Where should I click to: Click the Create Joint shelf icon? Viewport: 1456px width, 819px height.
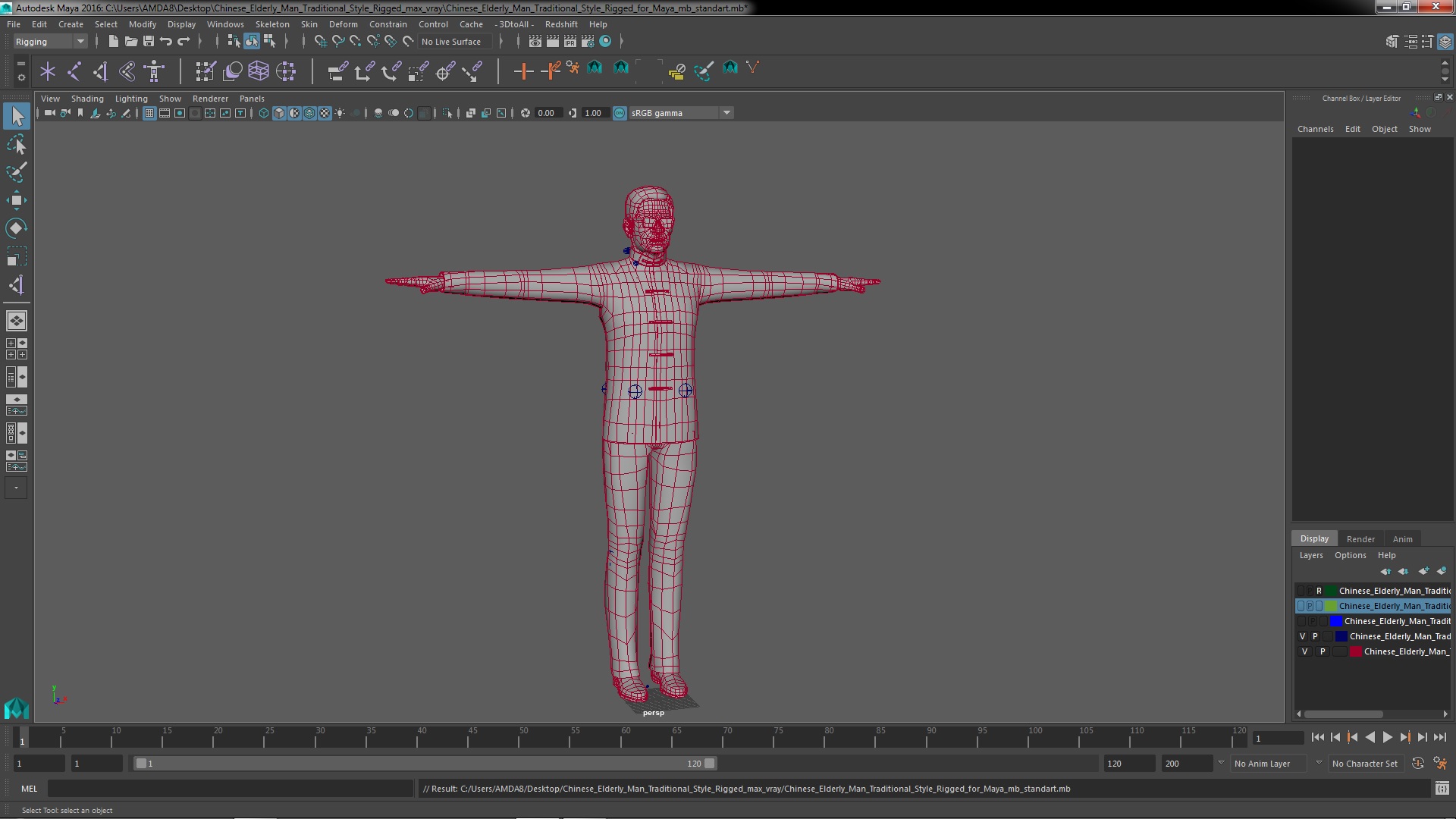74,71
